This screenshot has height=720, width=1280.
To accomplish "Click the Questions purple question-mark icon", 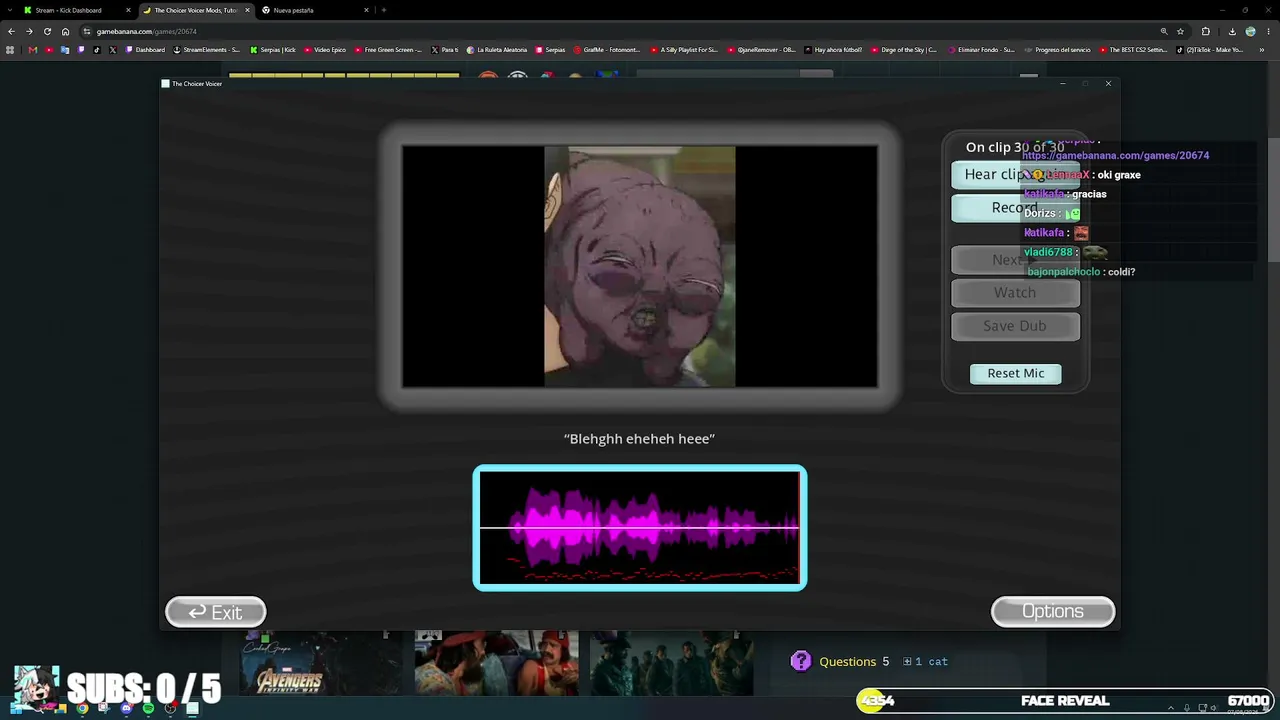I will 801,661.
